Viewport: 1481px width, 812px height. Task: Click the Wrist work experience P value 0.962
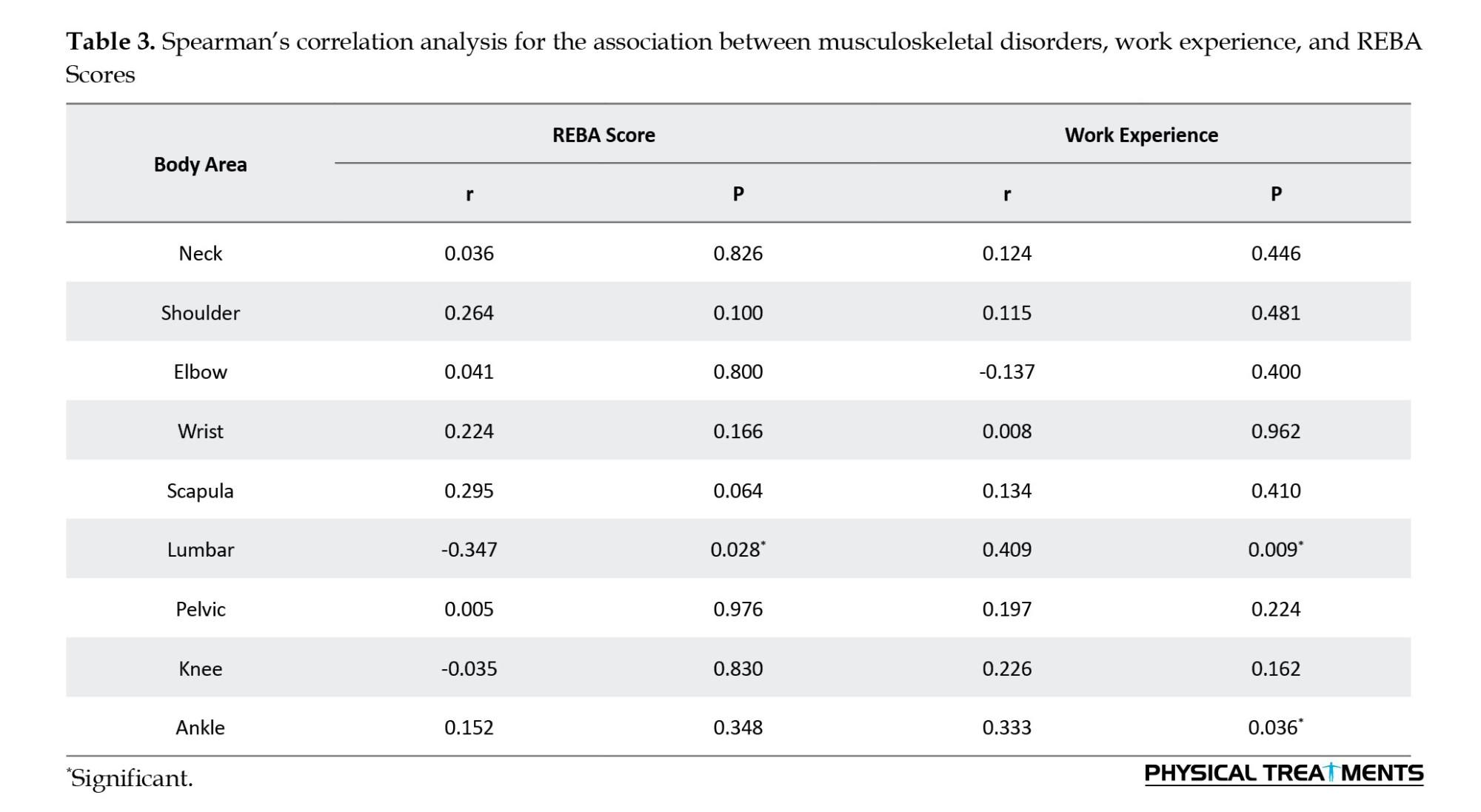point(1275,431)
